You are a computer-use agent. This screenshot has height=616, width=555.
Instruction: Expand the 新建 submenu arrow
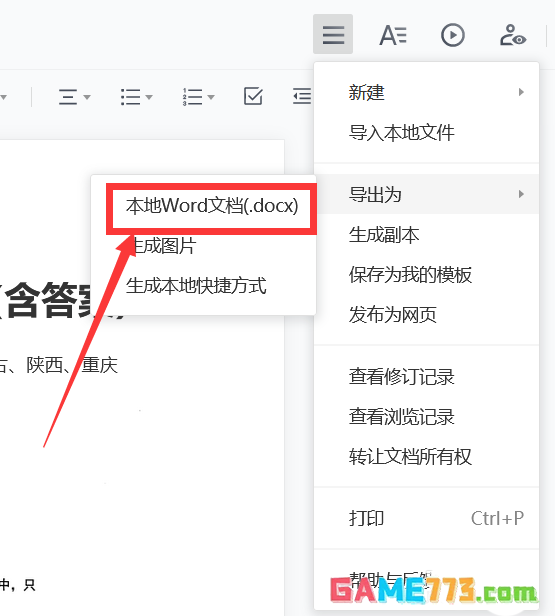[521, 92]
